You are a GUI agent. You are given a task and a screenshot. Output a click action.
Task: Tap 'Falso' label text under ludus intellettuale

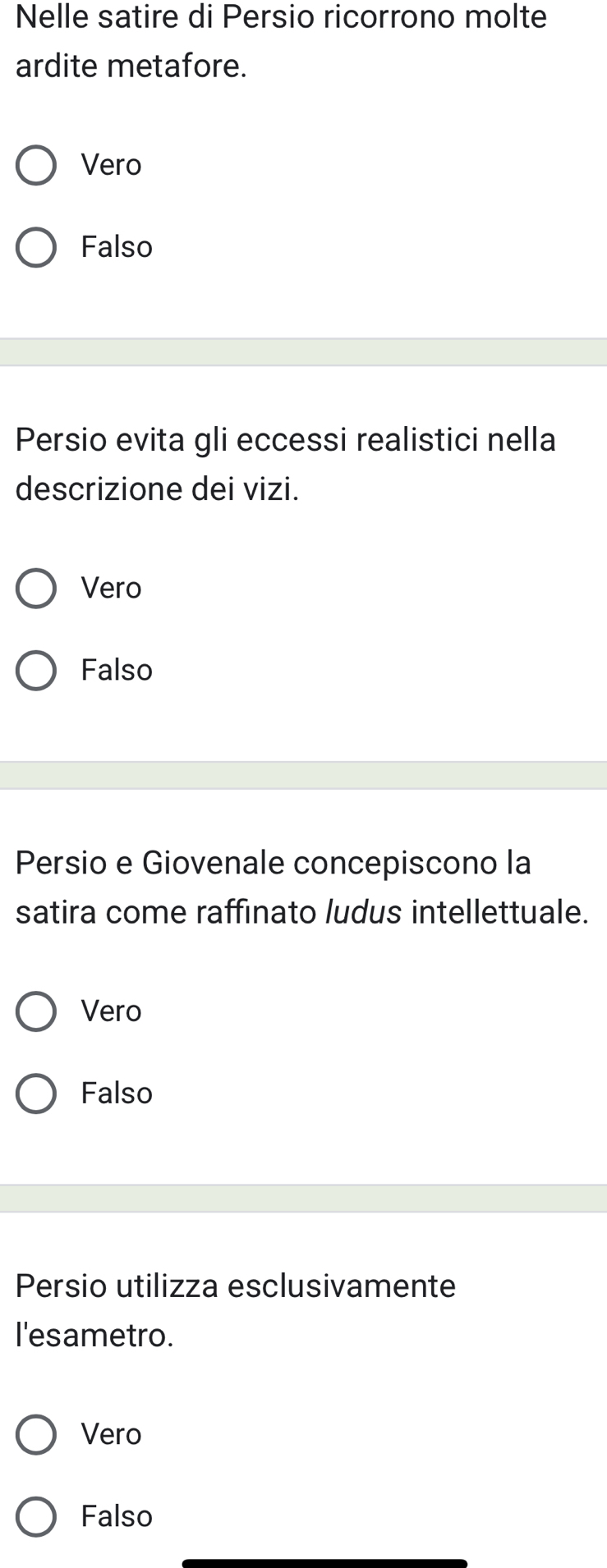tap(117, 1093)
